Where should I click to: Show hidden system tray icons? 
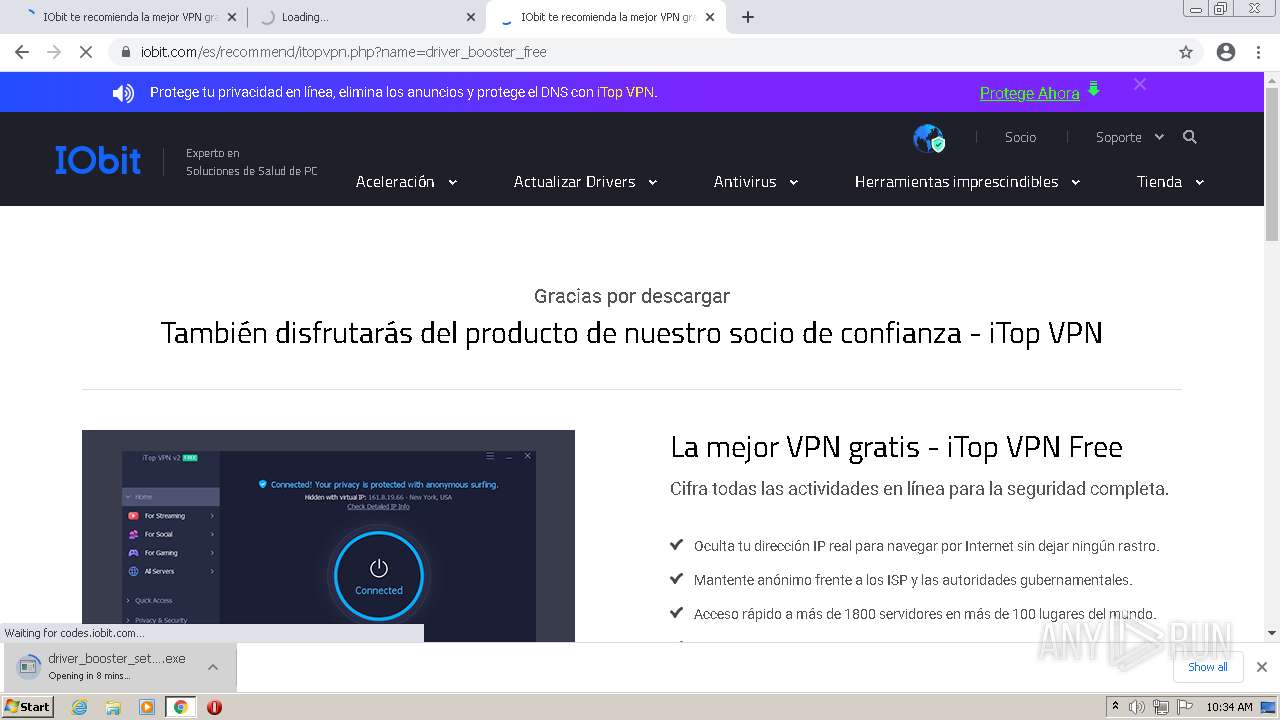coord(1115,707)
